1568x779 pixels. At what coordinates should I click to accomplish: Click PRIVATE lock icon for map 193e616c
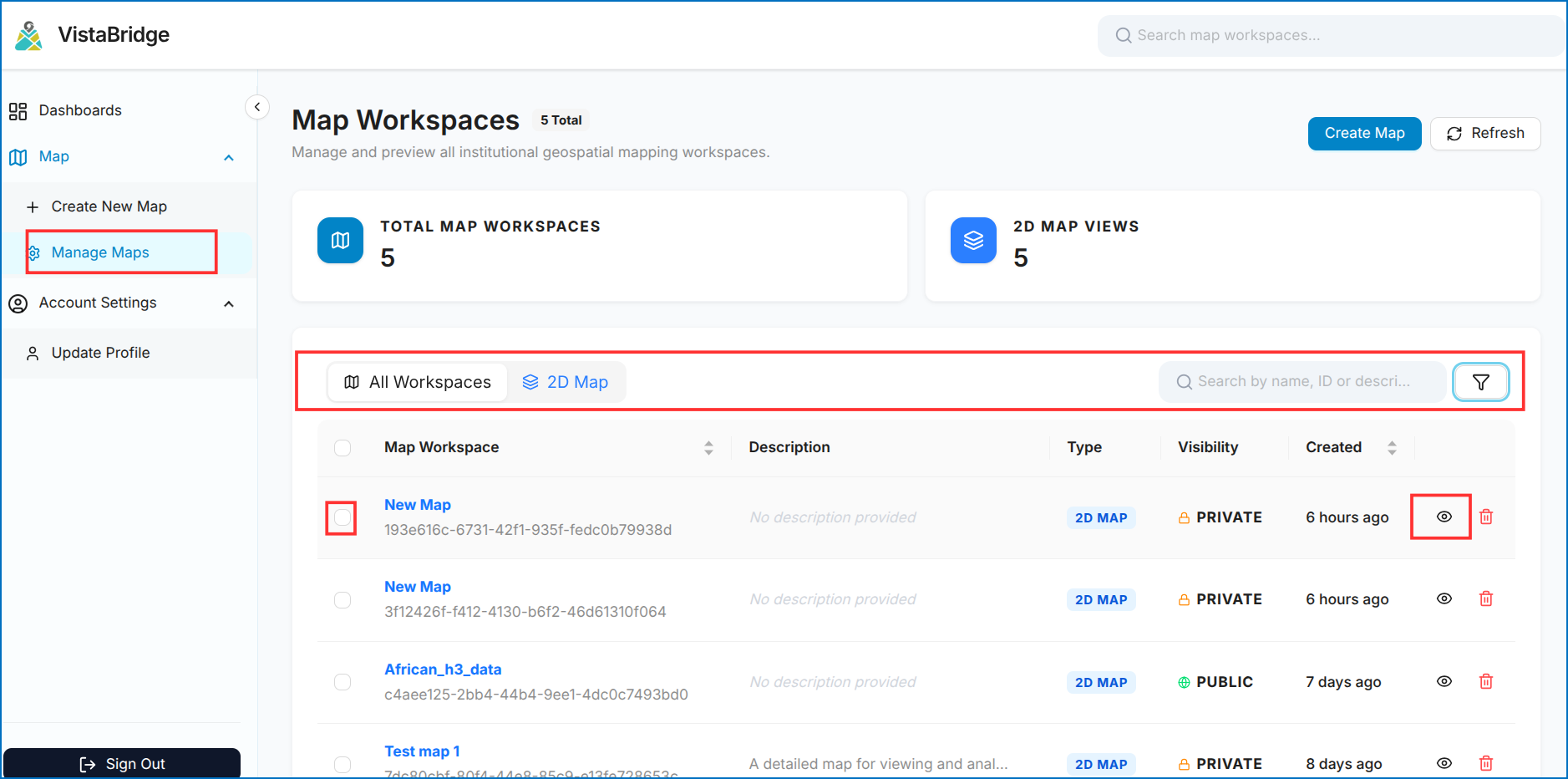[x=1184, y=518]
